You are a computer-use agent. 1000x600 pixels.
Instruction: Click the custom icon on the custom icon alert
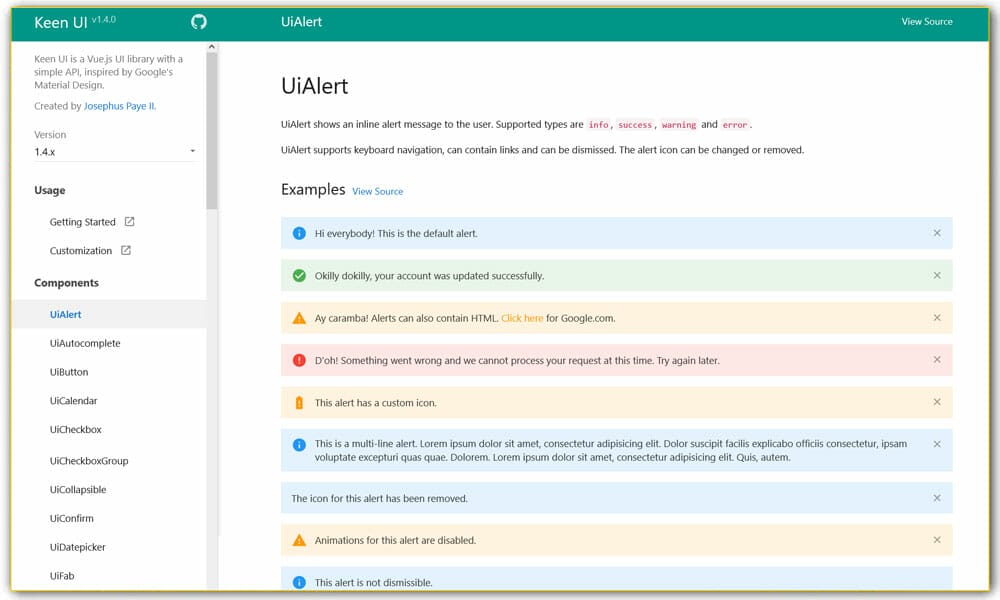click(x=298, y=401)
